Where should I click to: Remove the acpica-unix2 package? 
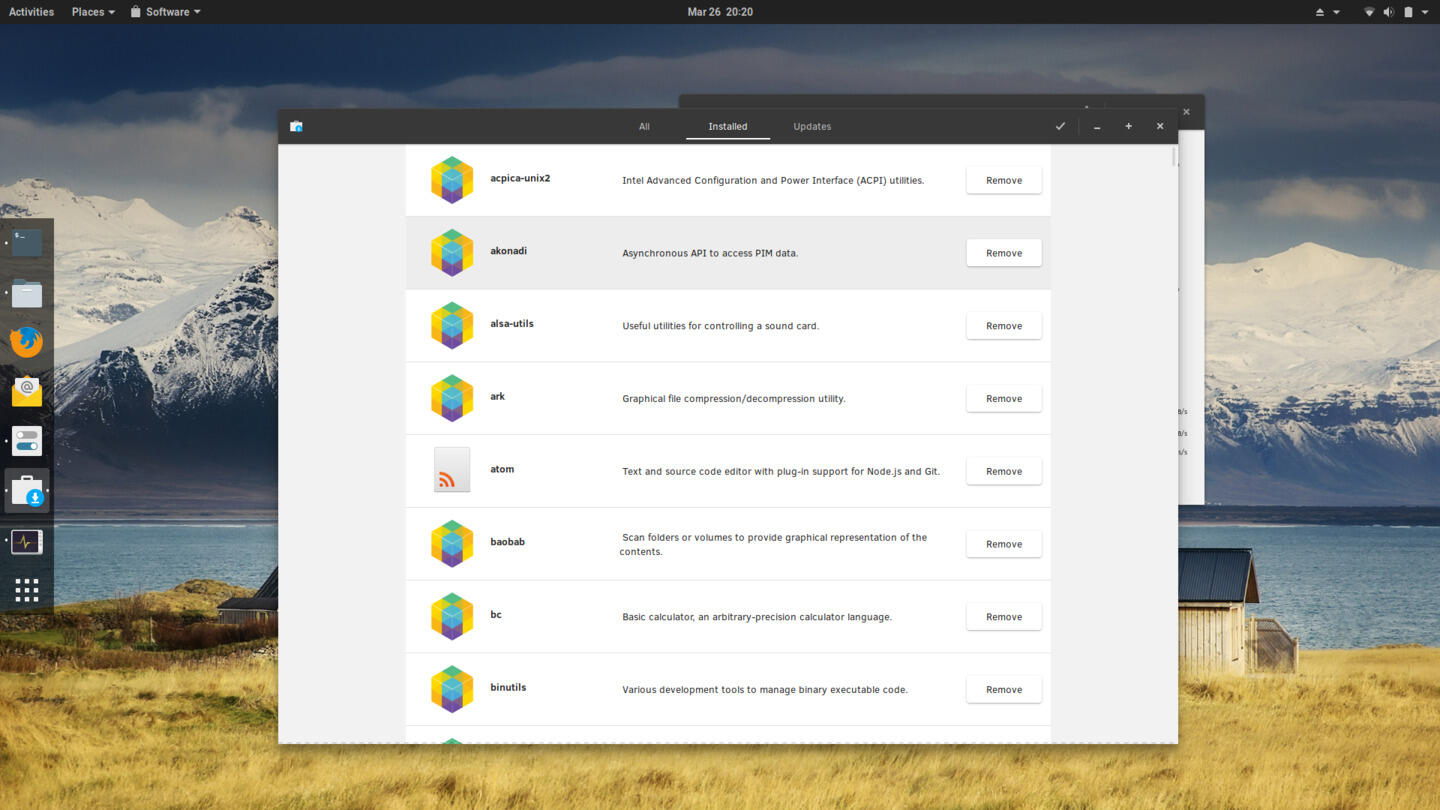click(x=1004, y=180)
